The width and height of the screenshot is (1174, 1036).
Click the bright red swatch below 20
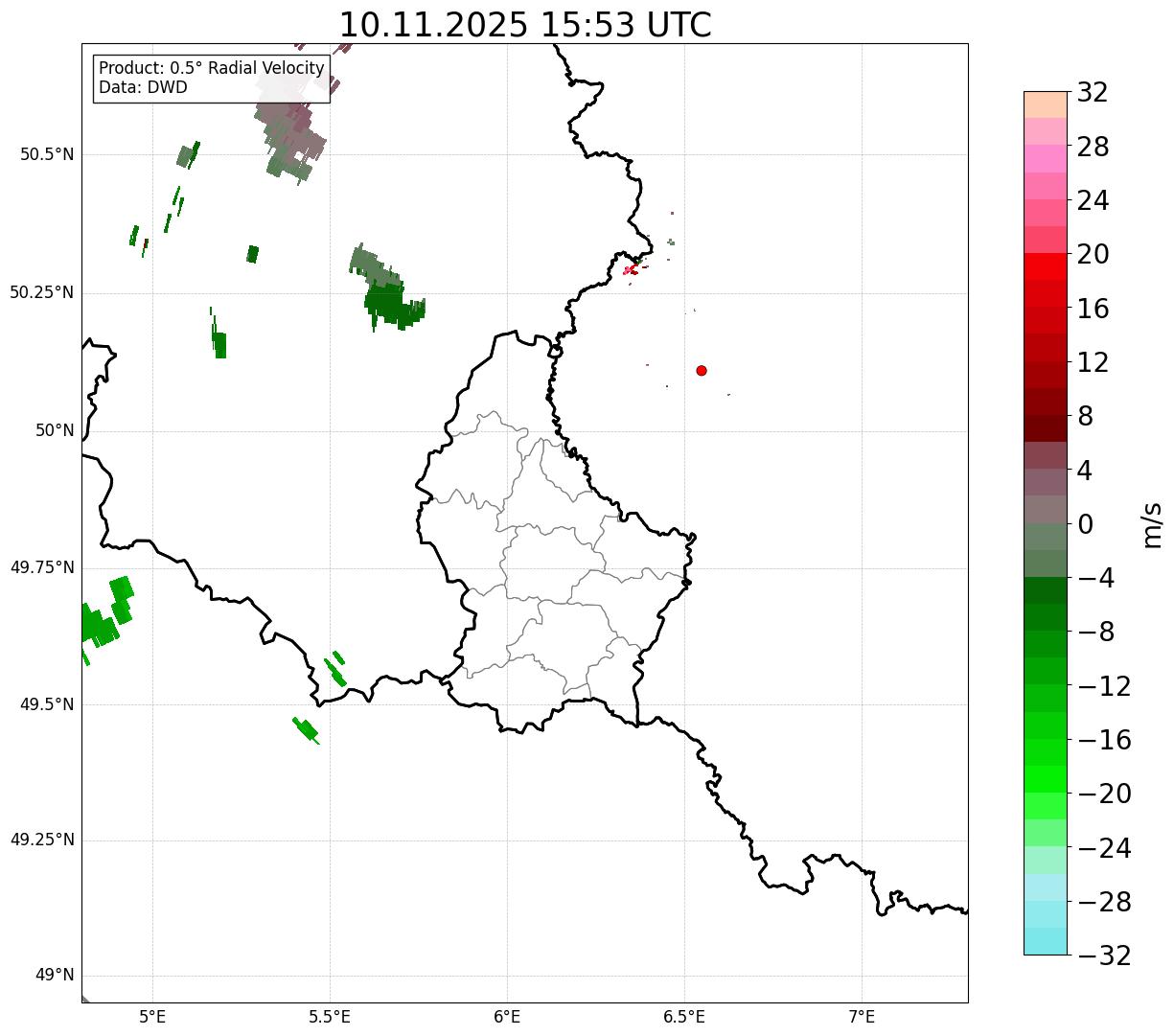click(x=1046, y=266)
